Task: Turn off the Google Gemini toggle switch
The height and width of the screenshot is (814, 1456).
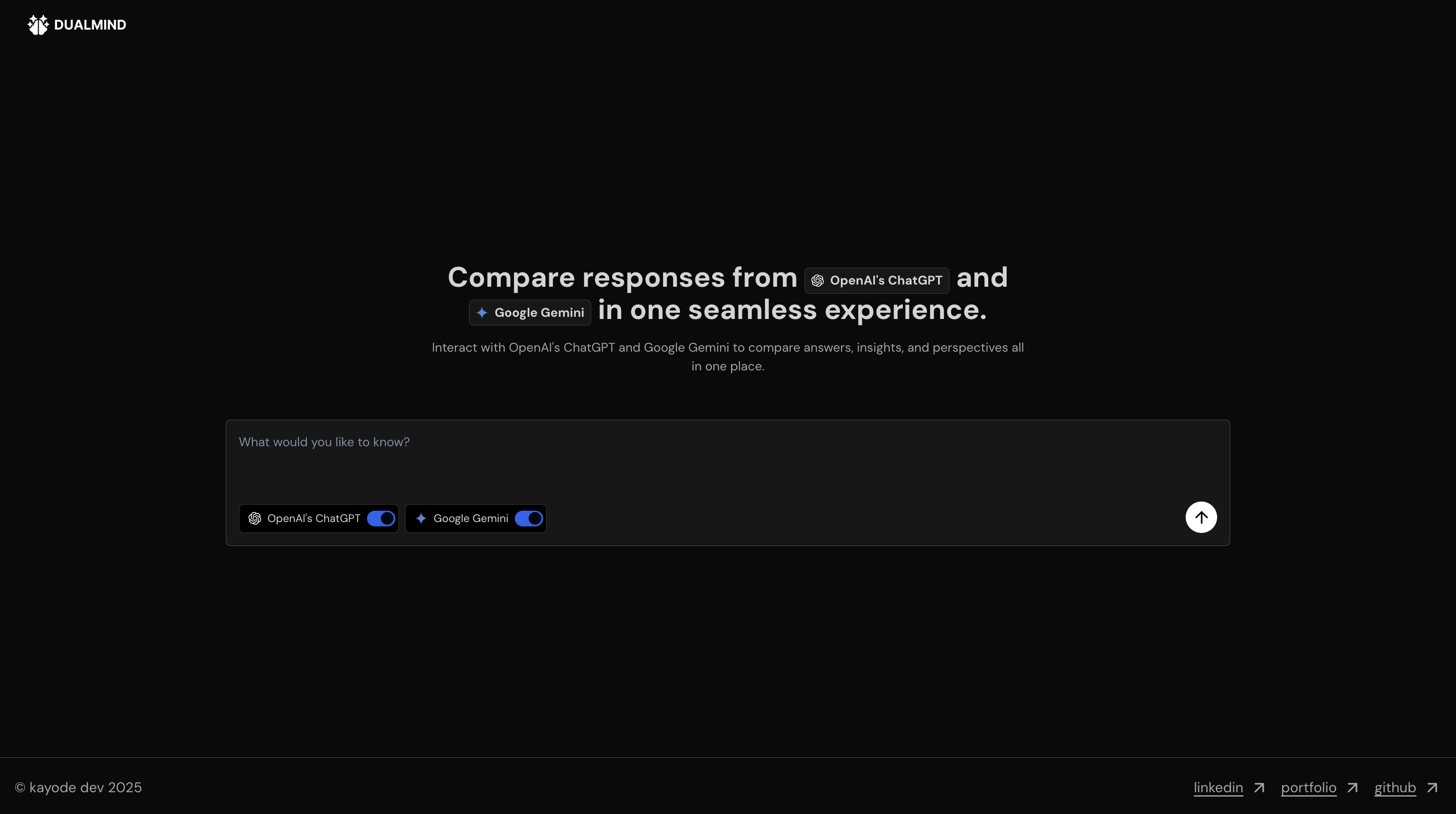Action: [528, 519]
